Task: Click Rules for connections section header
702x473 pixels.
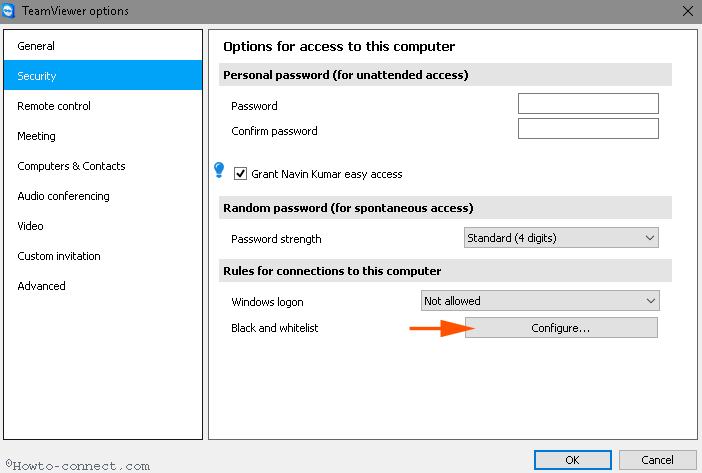Action: [x=445, y=271]
